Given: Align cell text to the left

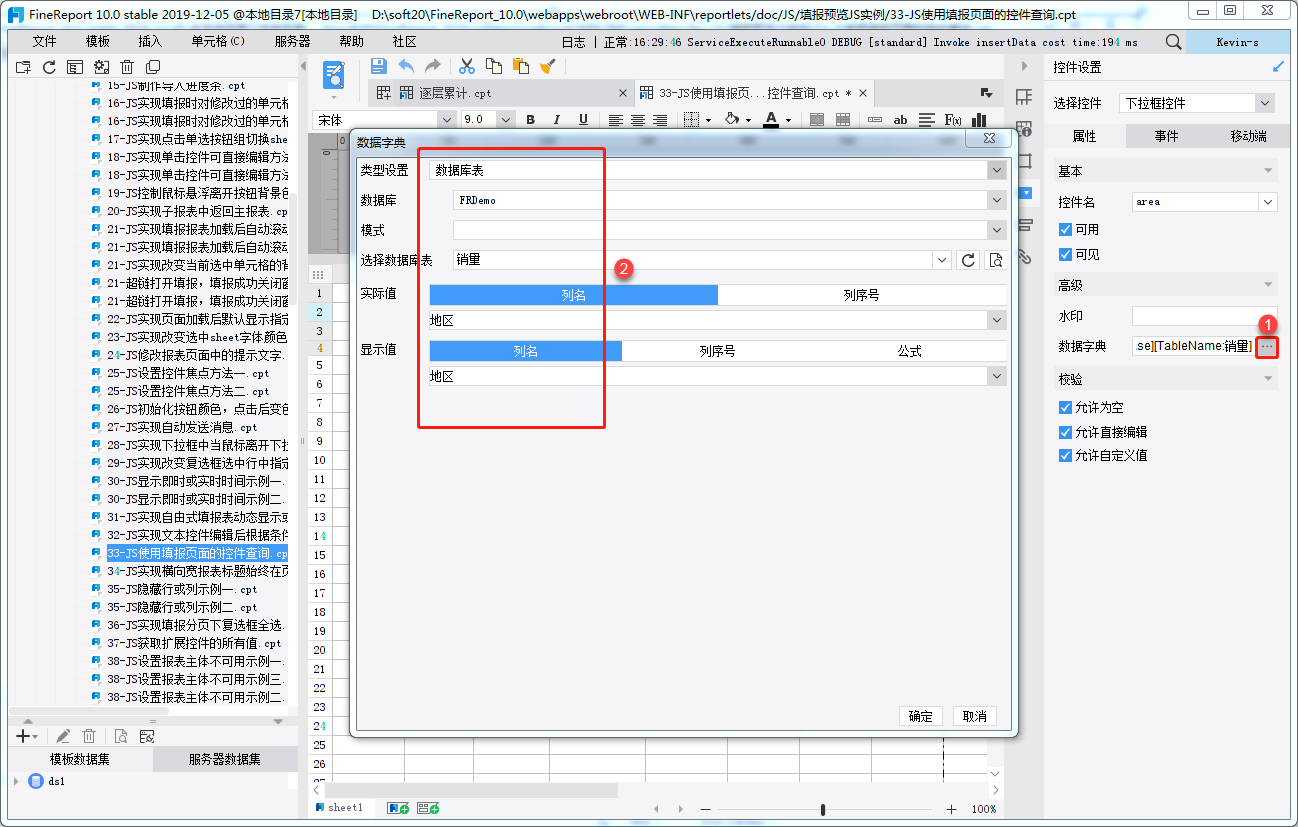Looking at the screenshot, I should pos(616,120).
